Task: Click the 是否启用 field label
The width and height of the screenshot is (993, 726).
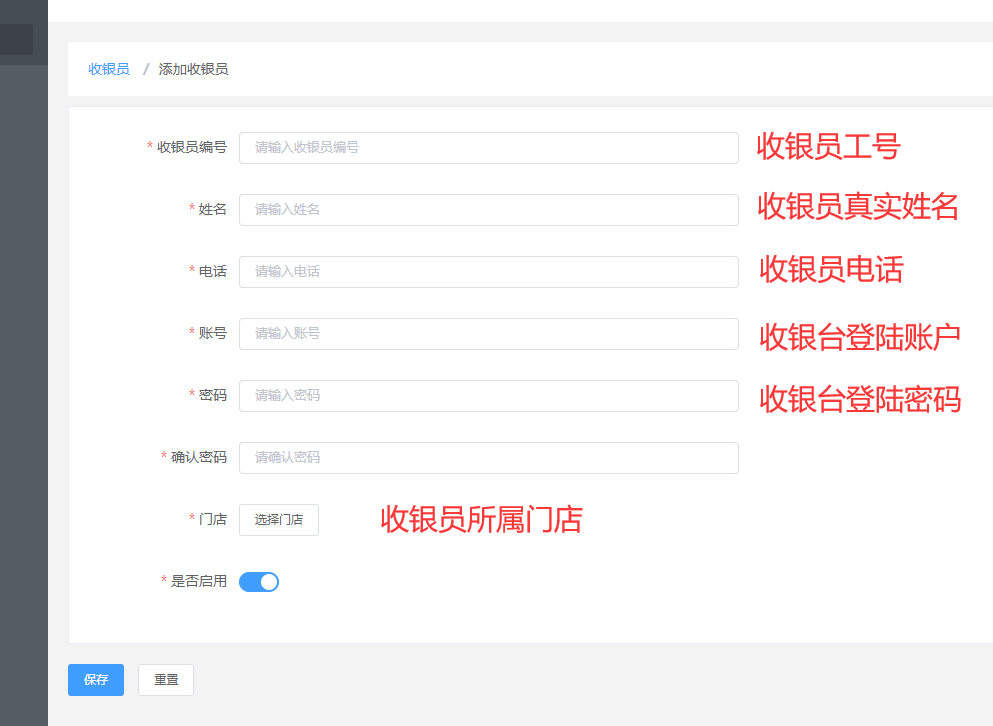Action: [198, 581]
